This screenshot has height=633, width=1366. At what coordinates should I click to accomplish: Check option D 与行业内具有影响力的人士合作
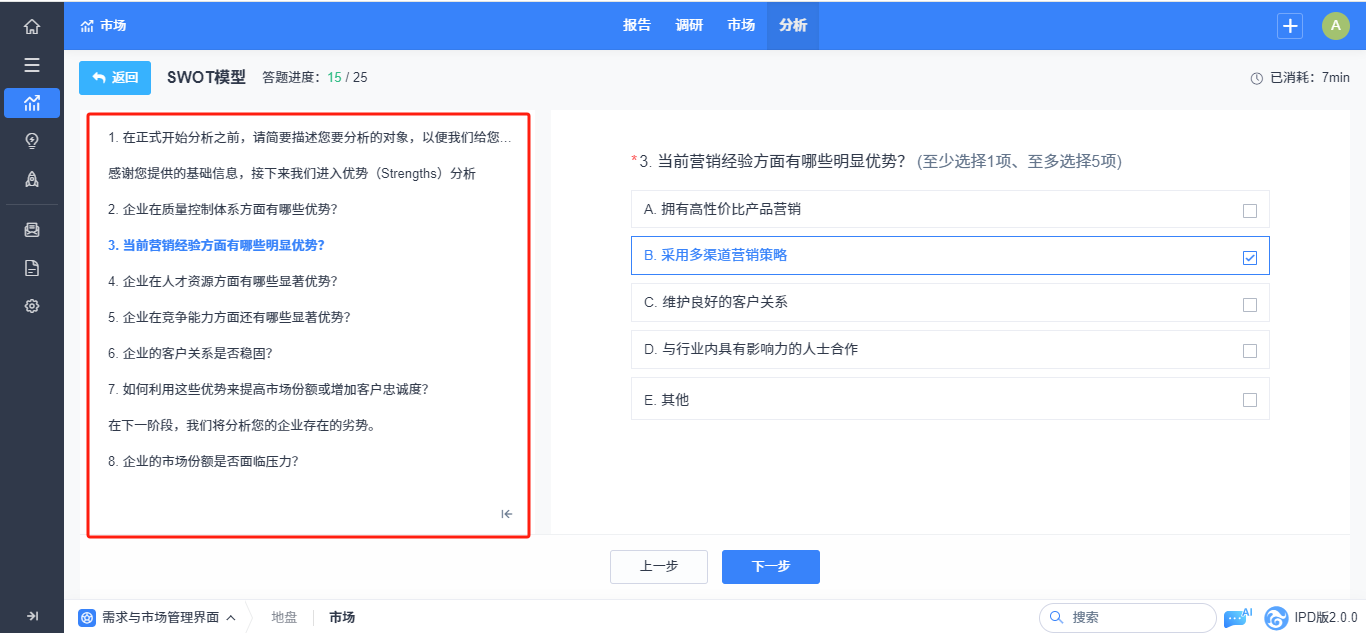(x=1250, y=351)
